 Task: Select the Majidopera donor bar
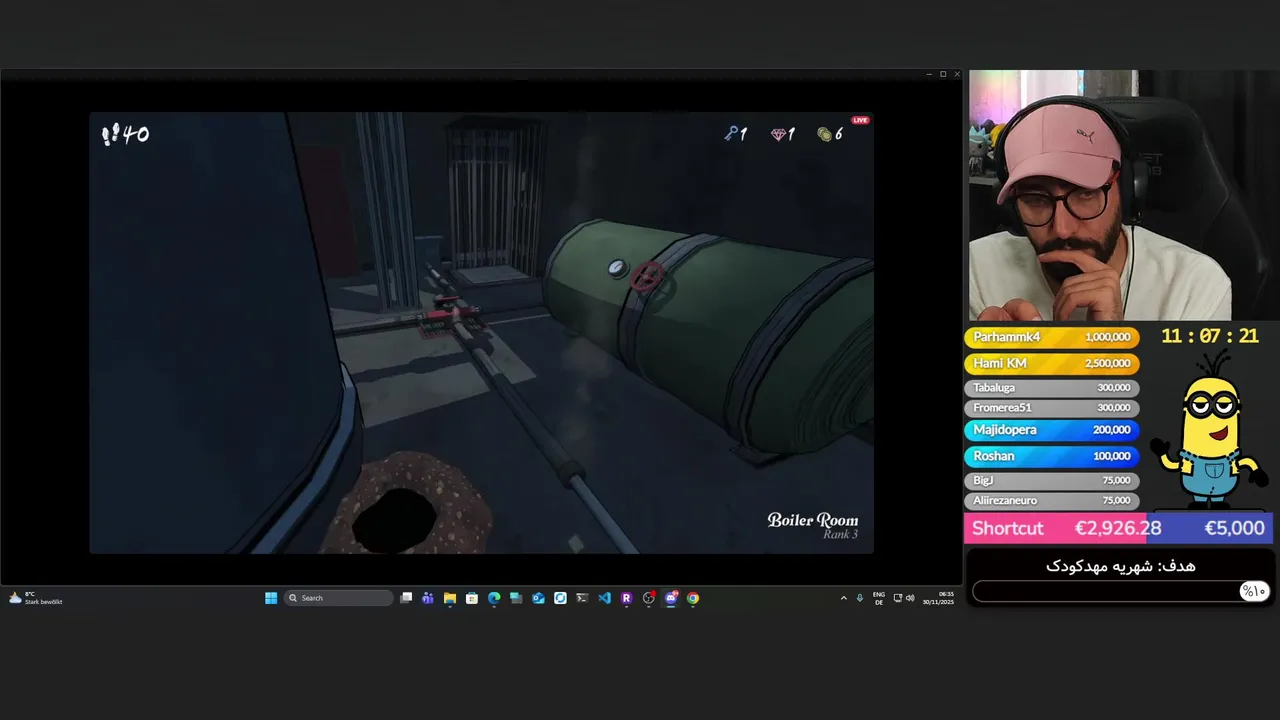tap(1051, 430)
